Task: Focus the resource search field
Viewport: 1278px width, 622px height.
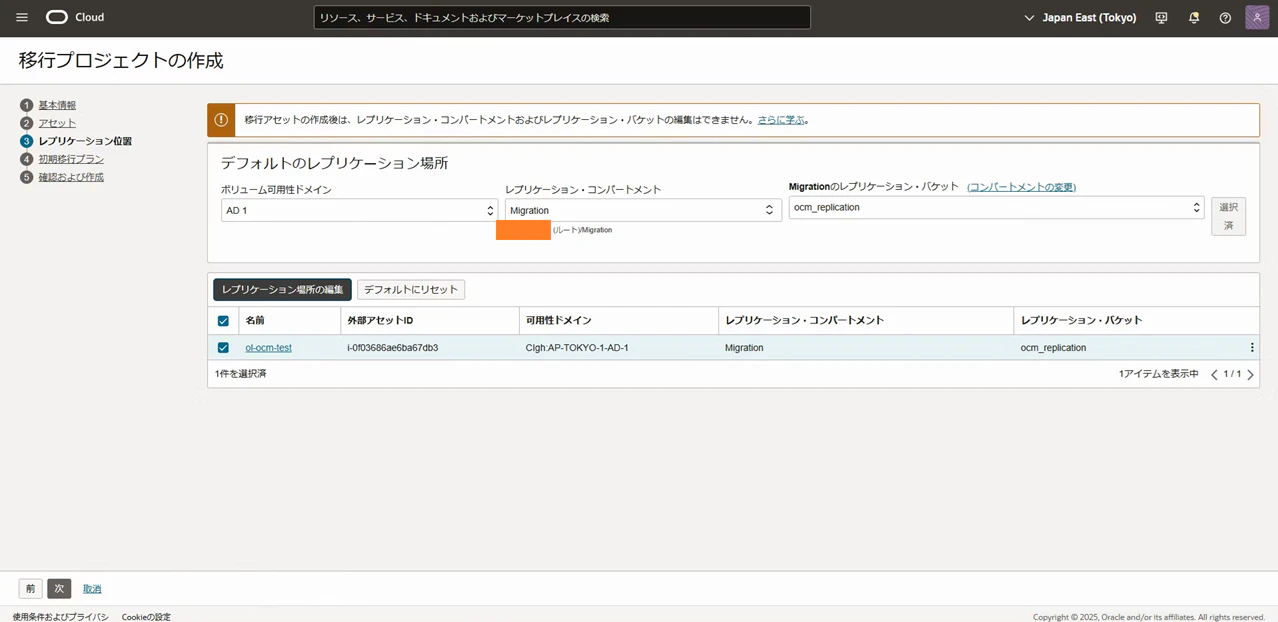Action: [x=562, y=18]
